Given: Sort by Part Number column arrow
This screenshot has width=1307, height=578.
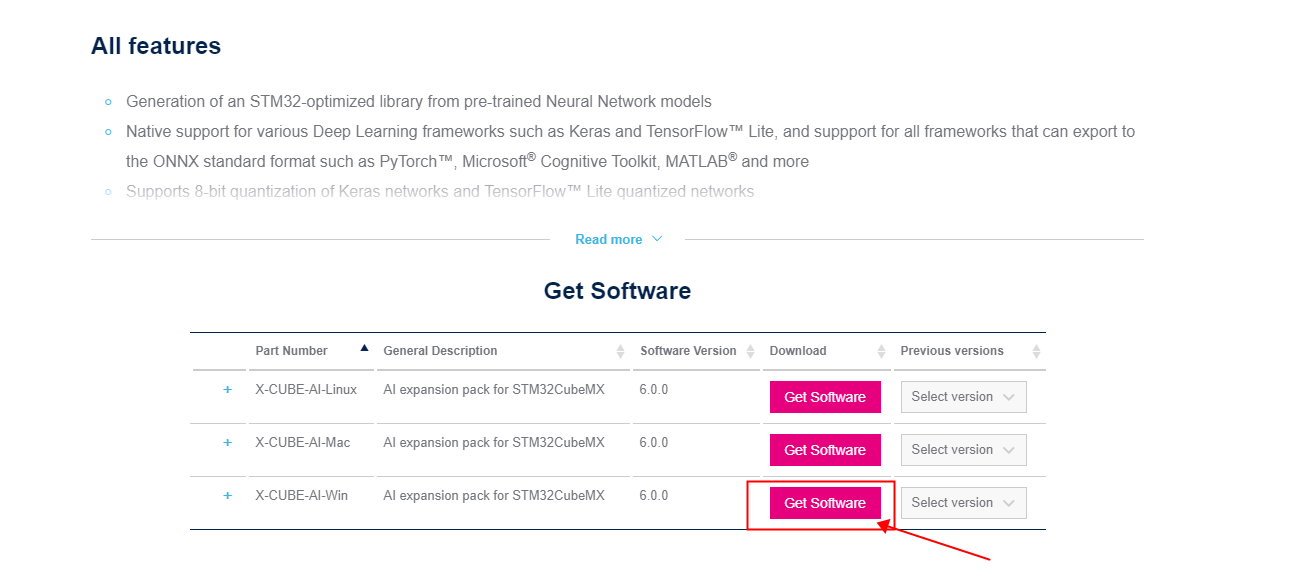Looking at the screenshot, I should pos(364,348).
